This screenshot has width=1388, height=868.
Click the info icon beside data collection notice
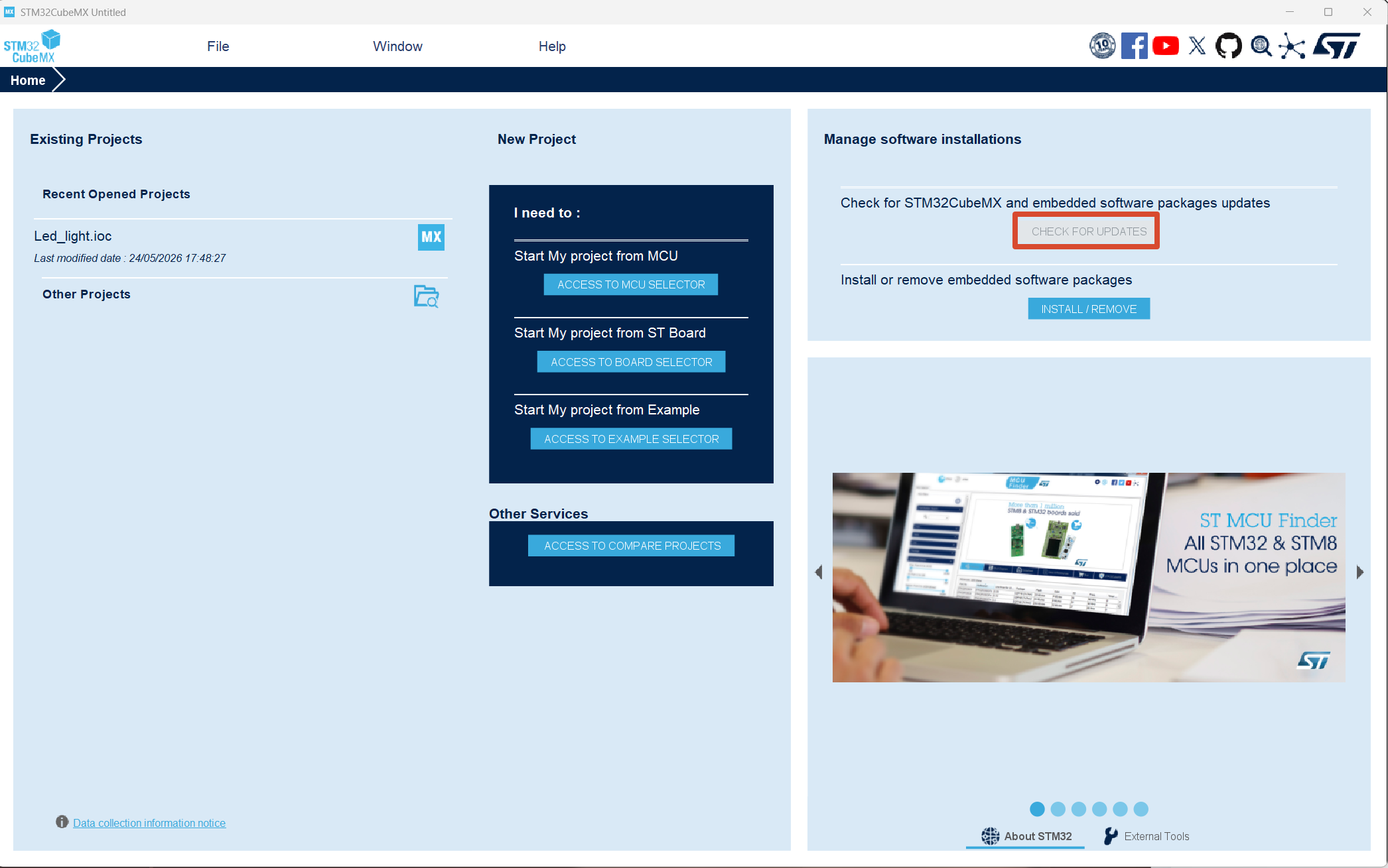[62, 822]
